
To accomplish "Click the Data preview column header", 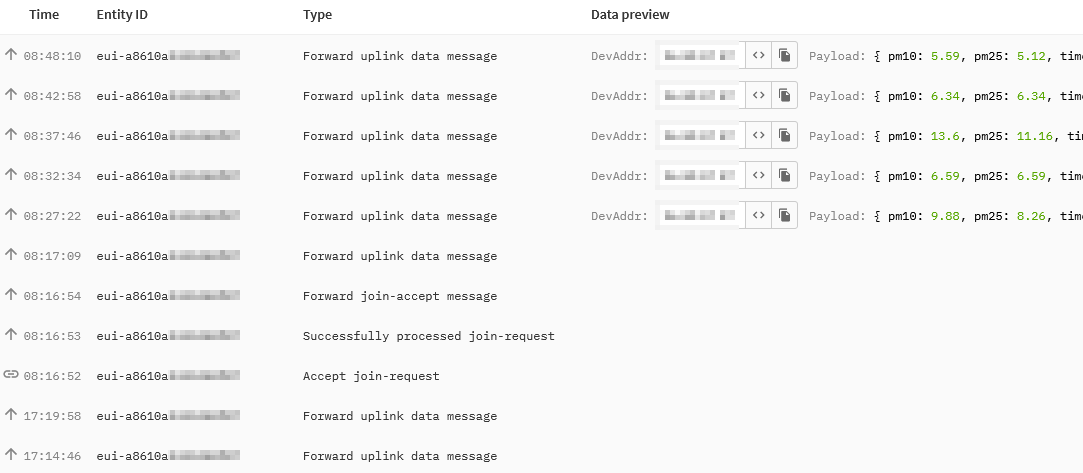I will 630,15.
